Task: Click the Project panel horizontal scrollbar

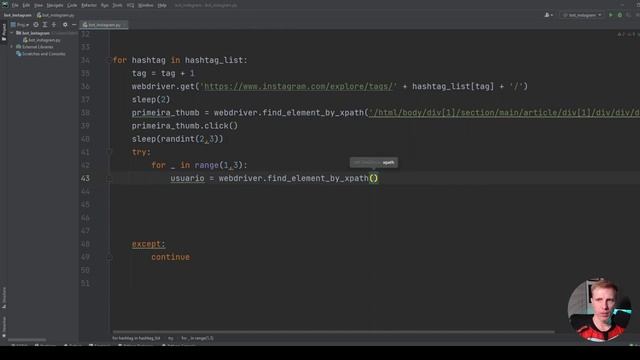Action: (x=27, y=340)
